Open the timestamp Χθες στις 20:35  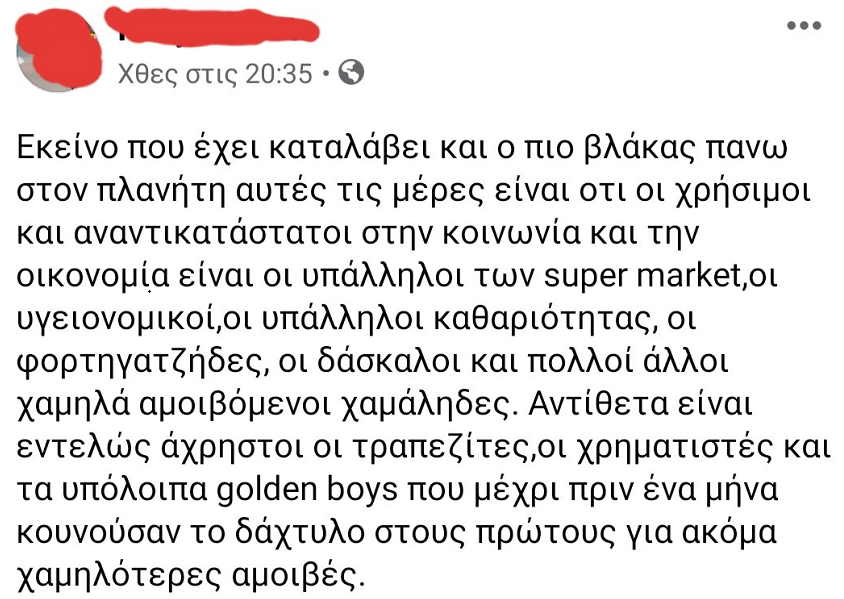click(215, 73)
